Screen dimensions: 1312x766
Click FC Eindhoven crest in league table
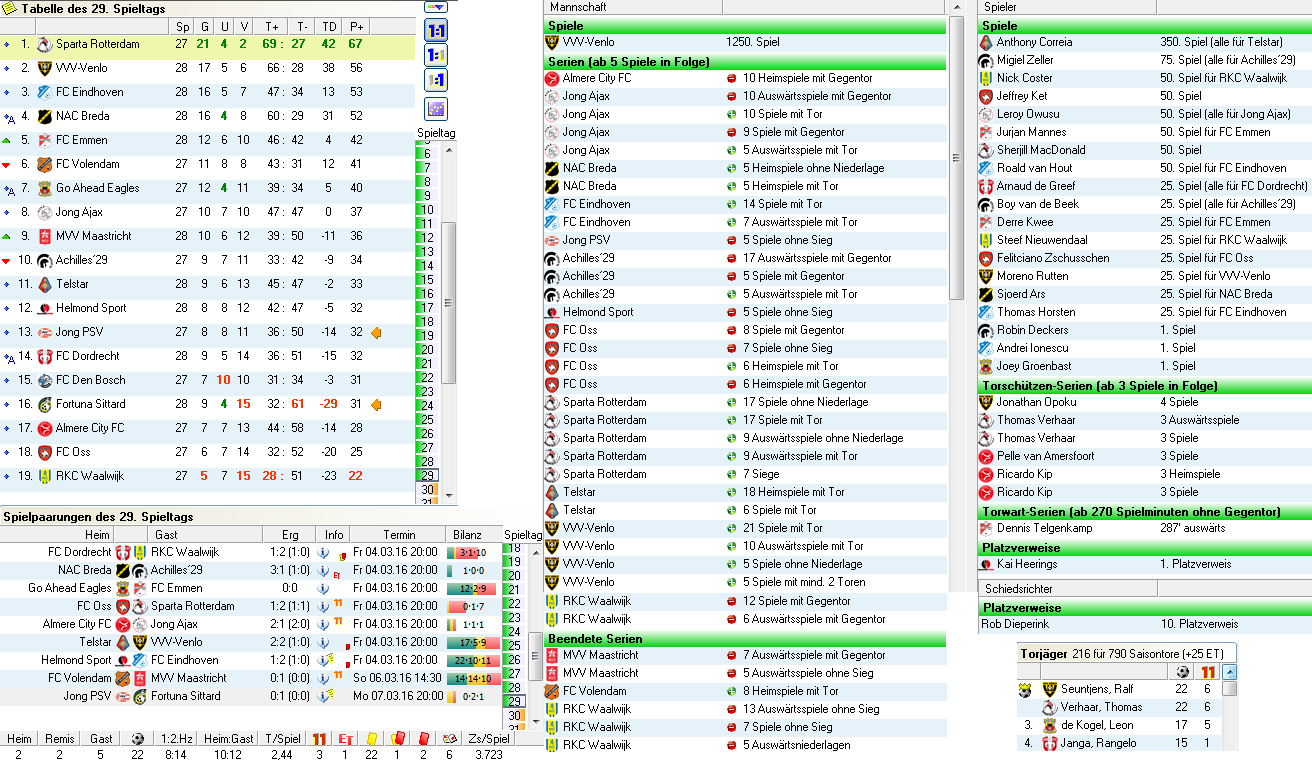click(x=44, y=92)
